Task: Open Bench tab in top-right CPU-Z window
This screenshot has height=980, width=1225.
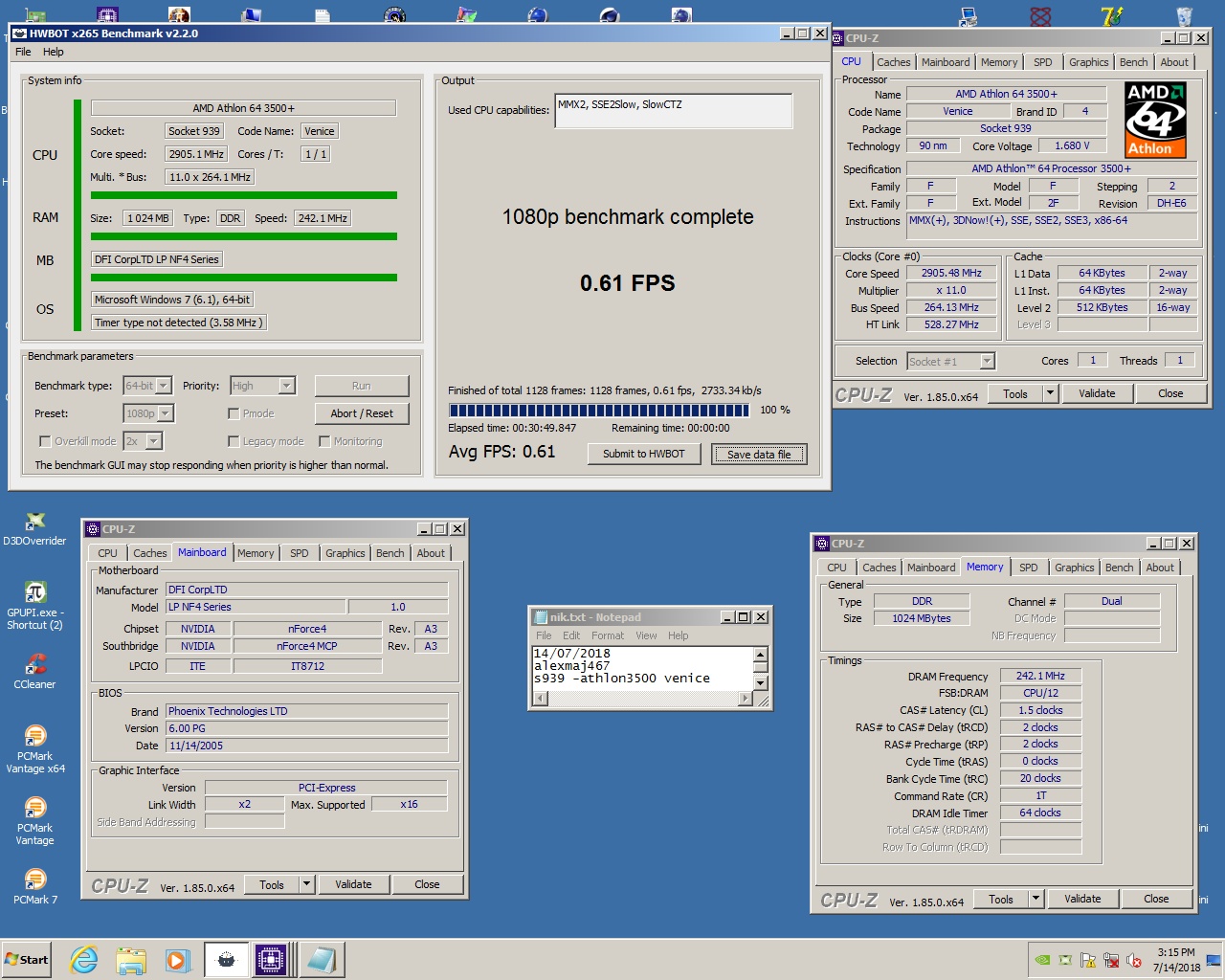Action: click(1134, 62)
